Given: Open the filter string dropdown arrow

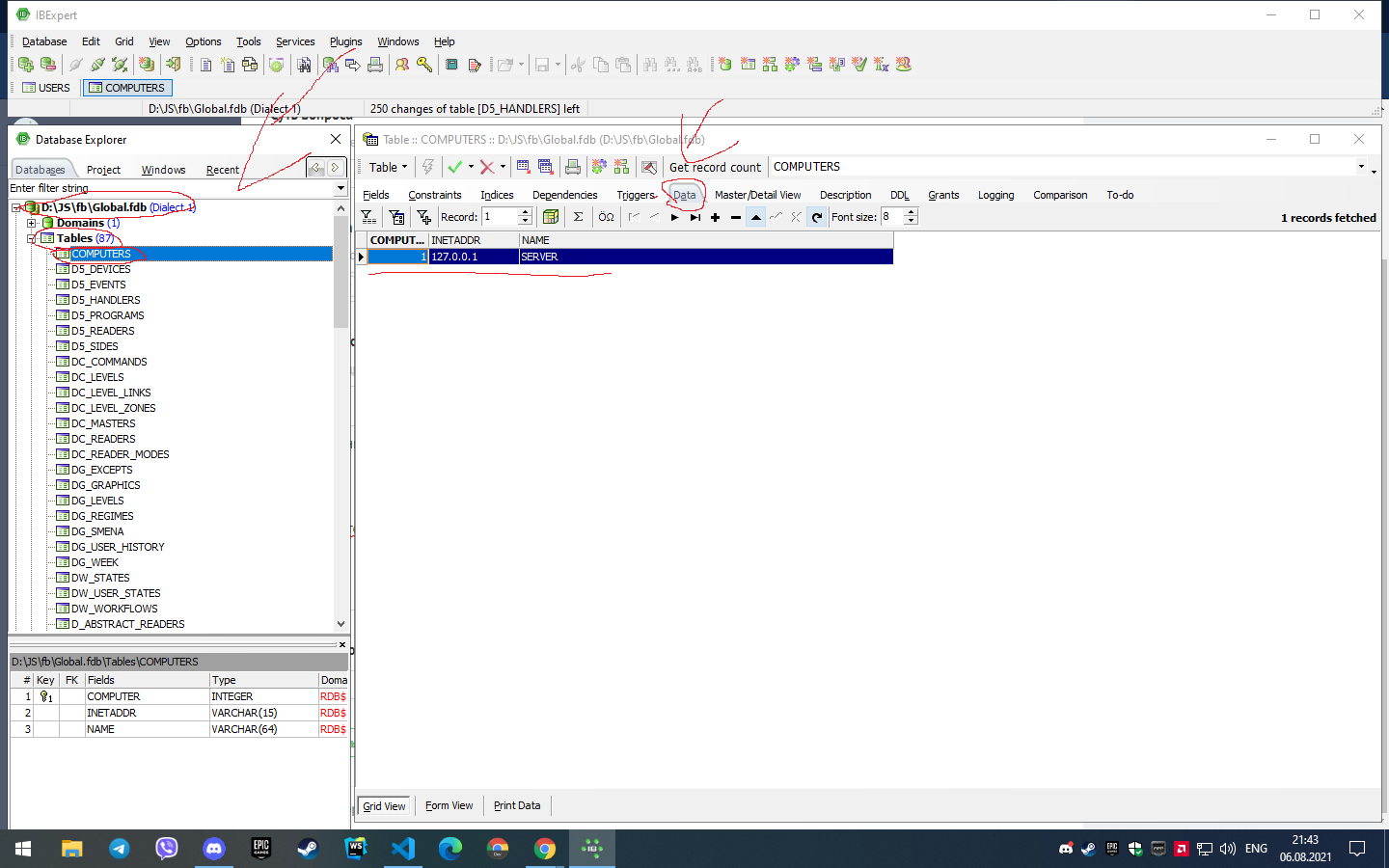Looking at the screenshot, I should 340,188.
